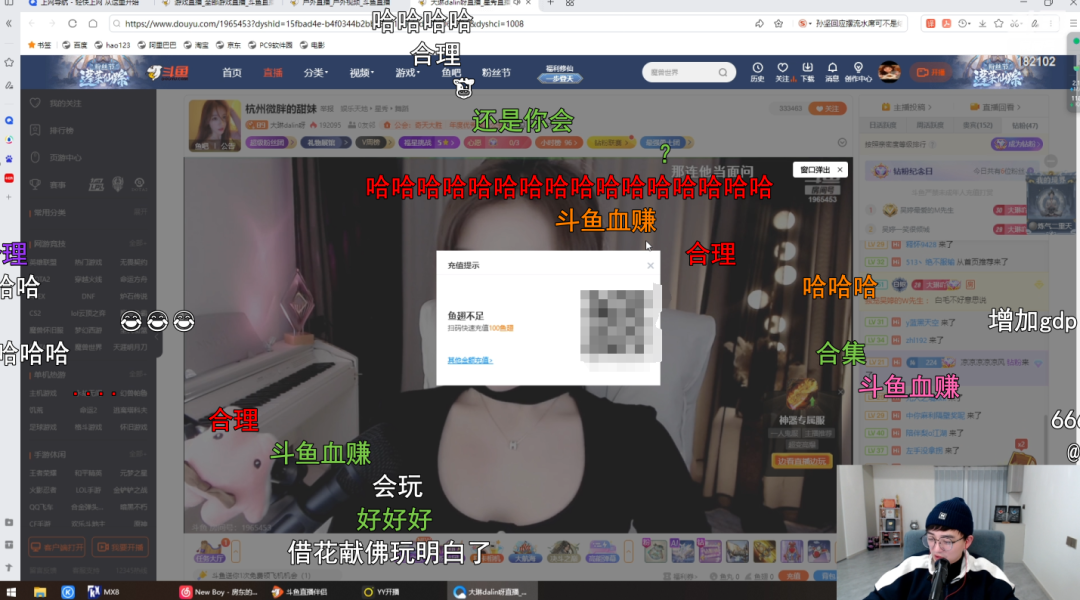Expand the streamer info panel chevron
The height and width of the screenshot is (600, 1080).
[842, 143]
